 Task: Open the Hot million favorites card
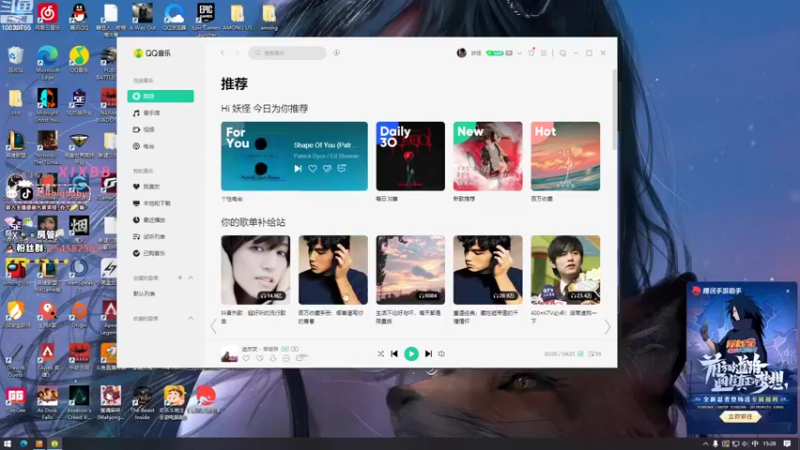565,156
